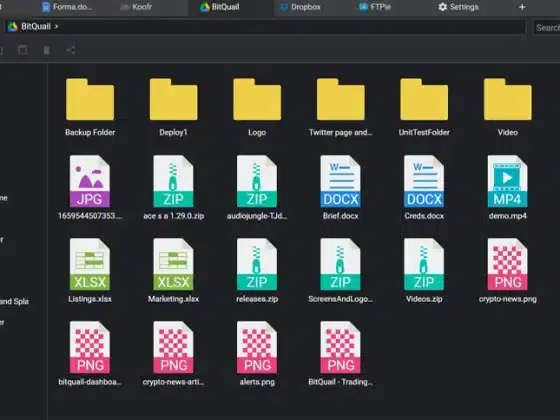This screenshot has width=560, height=420.
Task: Open the Settings tab
Action: [x=459, y=7]
